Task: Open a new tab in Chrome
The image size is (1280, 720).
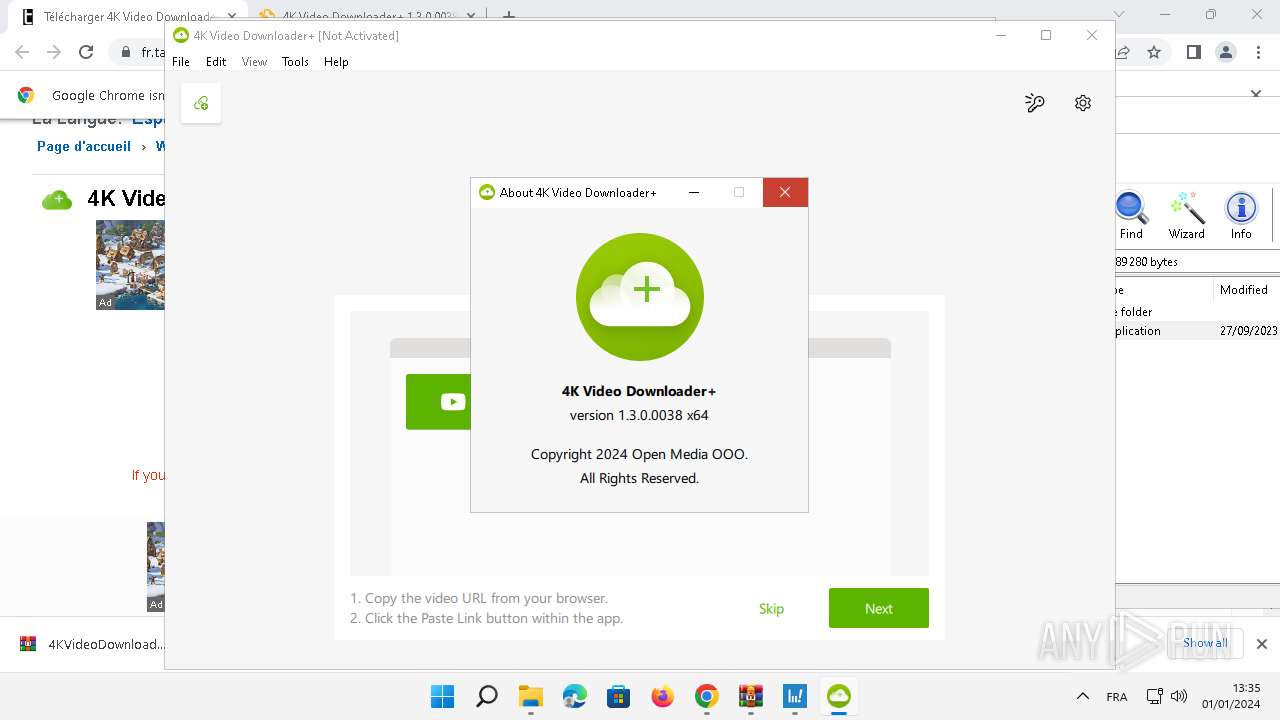Action: click(x=509, y=16)
